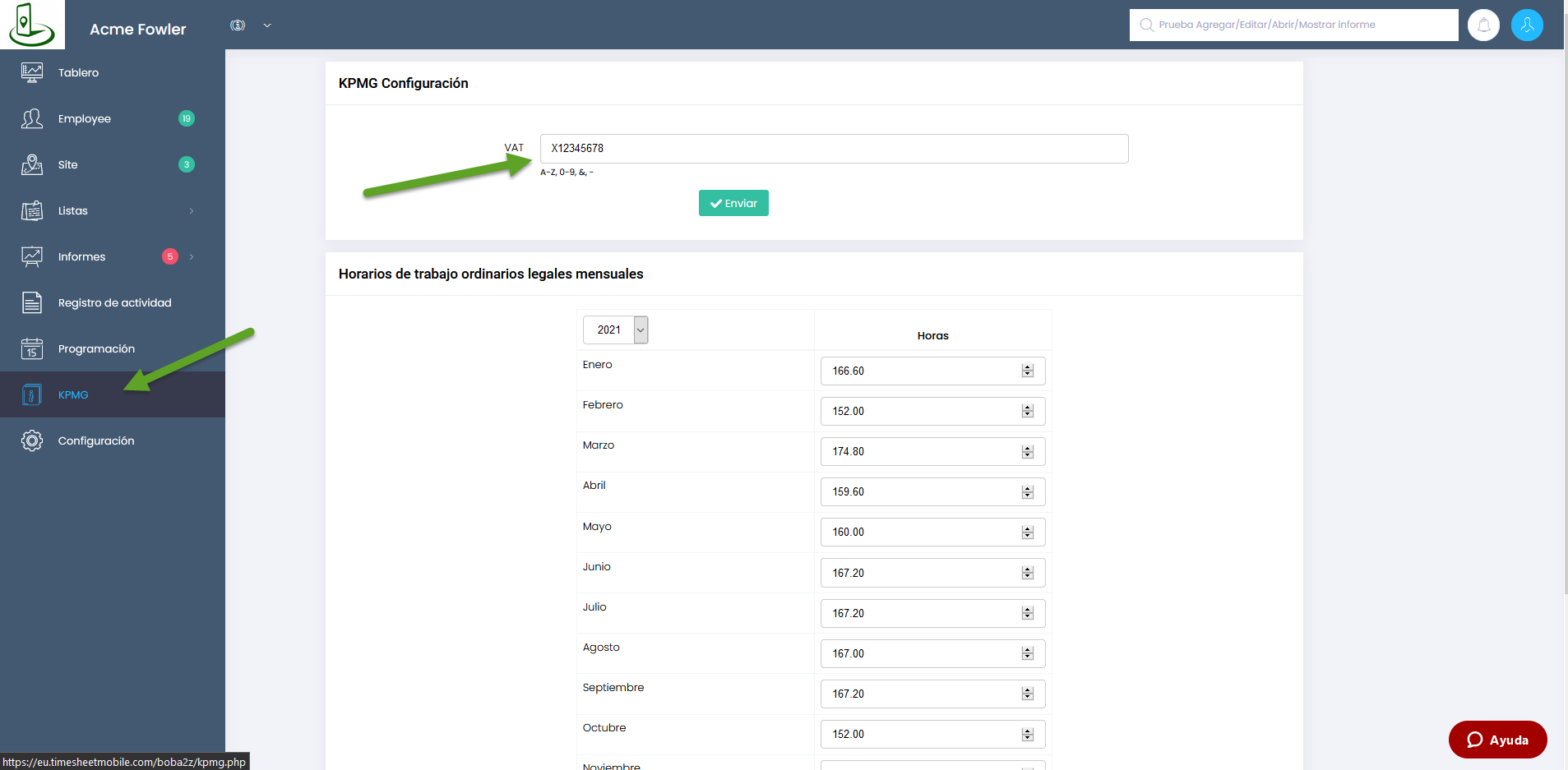Adjust Febrero hours spinner

(1028, 411)
